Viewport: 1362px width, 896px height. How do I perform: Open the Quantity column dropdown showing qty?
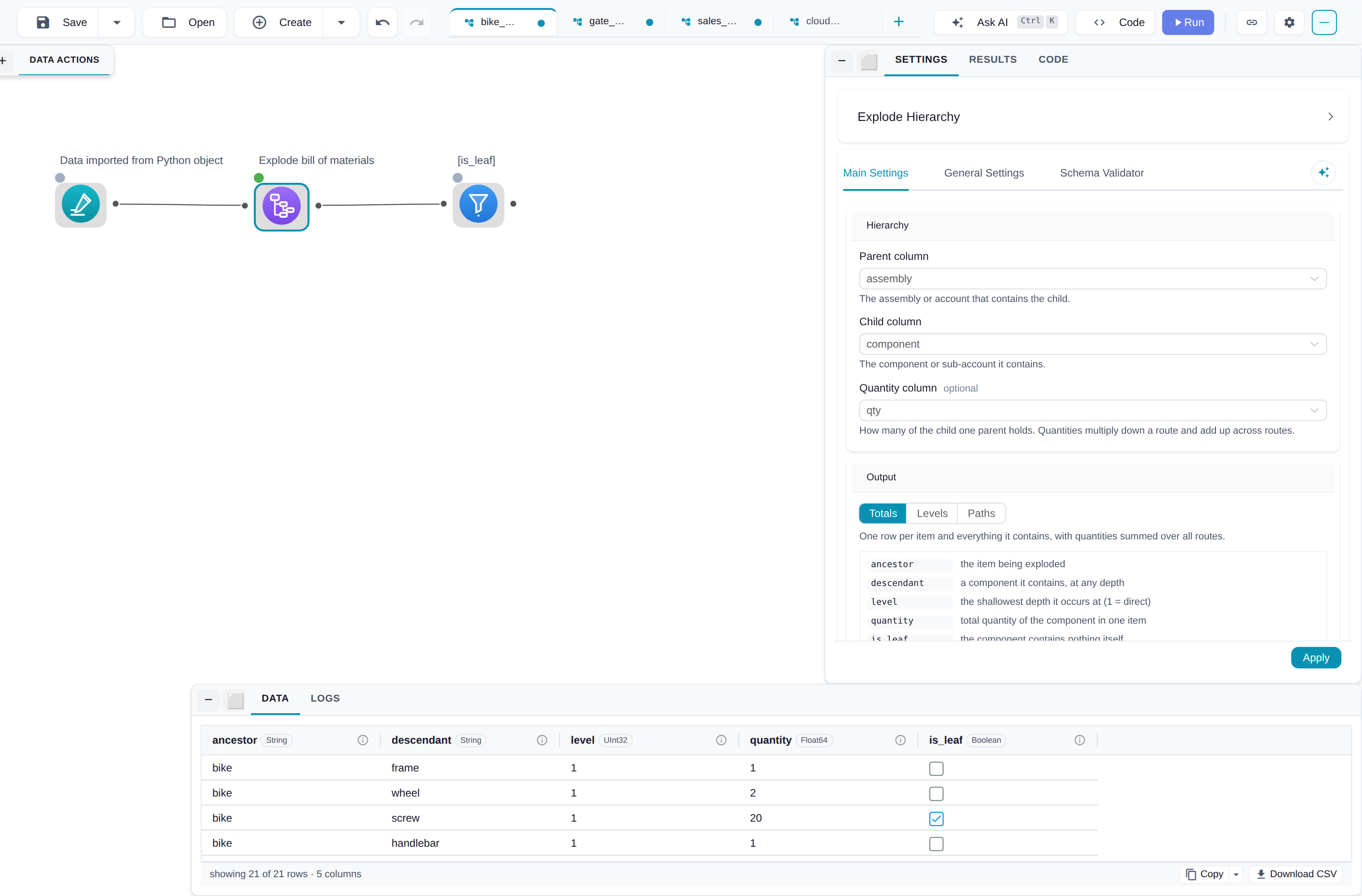pyautogui.click(x=1092, y=410)
